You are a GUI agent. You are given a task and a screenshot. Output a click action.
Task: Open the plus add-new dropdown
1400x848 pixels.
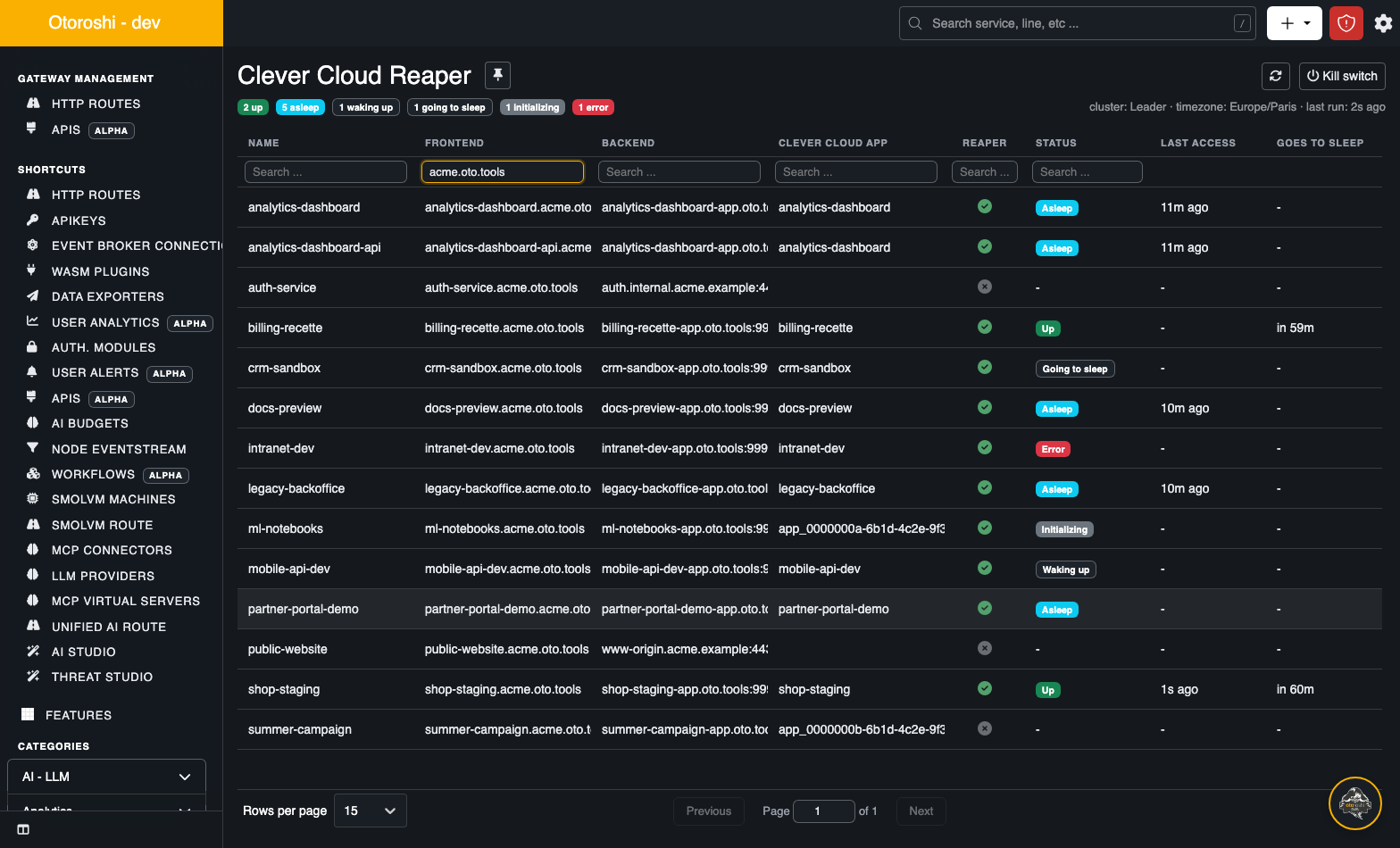pos(1295,23)
